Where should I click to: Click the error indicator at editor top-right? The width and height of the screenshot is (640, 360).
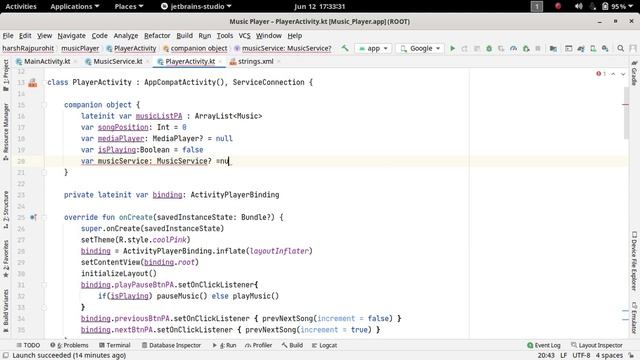pos(601,74)
